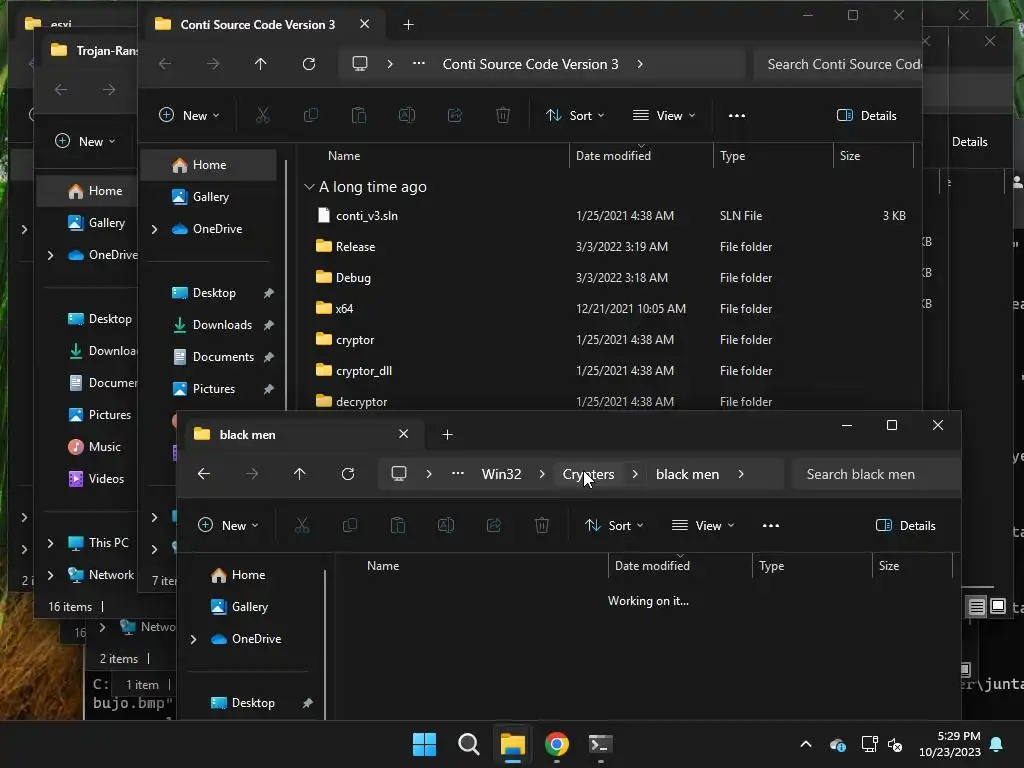The image size is (1024, 768).
Task: Close the black men tab
Action: point(404,434)
